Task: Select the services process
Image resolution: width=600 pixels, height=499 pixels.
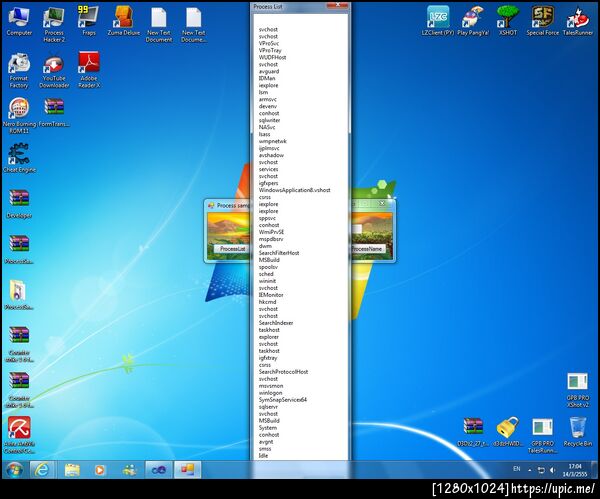Action: (x=268, y=169)
